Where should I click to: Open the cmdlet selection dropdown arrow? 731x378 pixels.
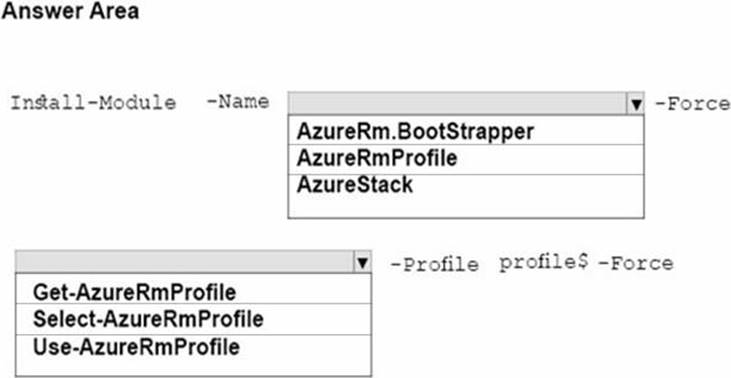[363, 262]
